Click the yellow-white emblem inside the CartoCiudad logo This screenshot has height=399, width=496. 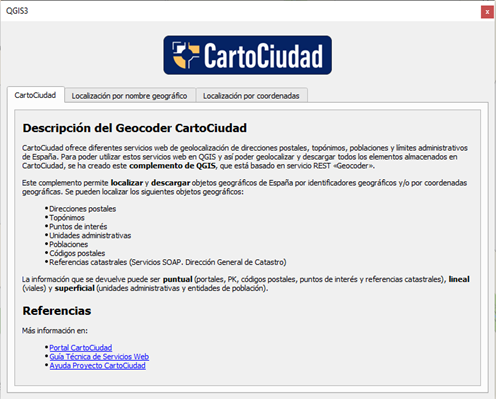pyautogui.click(x=186, y=55)
